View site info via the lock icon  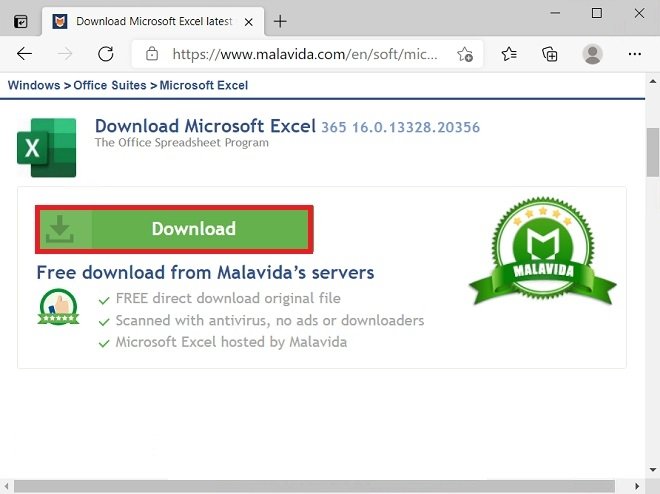[152, 54]
